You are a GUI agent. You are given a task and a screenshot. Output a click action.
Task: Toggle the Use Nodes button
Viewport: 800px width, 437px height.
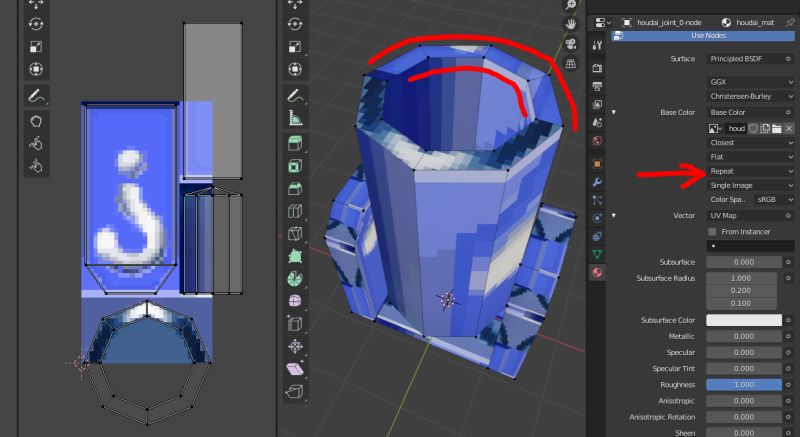pyautogui.click(x=703, y=36)
